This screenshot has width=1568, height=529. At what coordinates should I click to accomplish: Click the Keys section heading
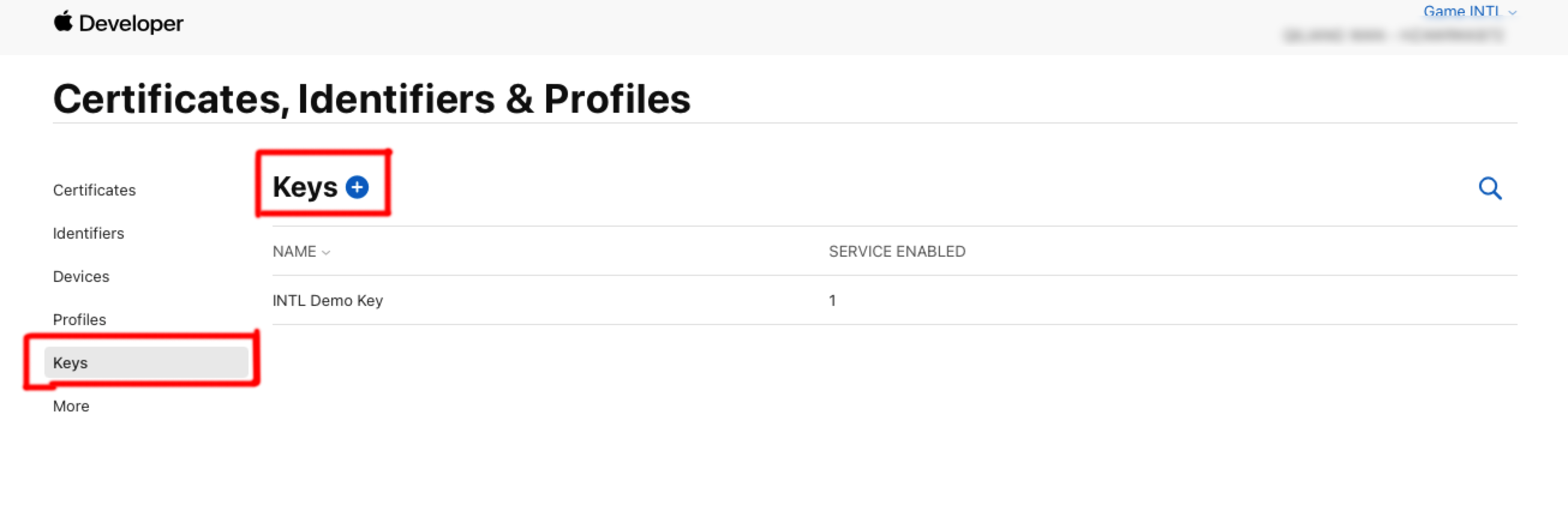(304, 187)
